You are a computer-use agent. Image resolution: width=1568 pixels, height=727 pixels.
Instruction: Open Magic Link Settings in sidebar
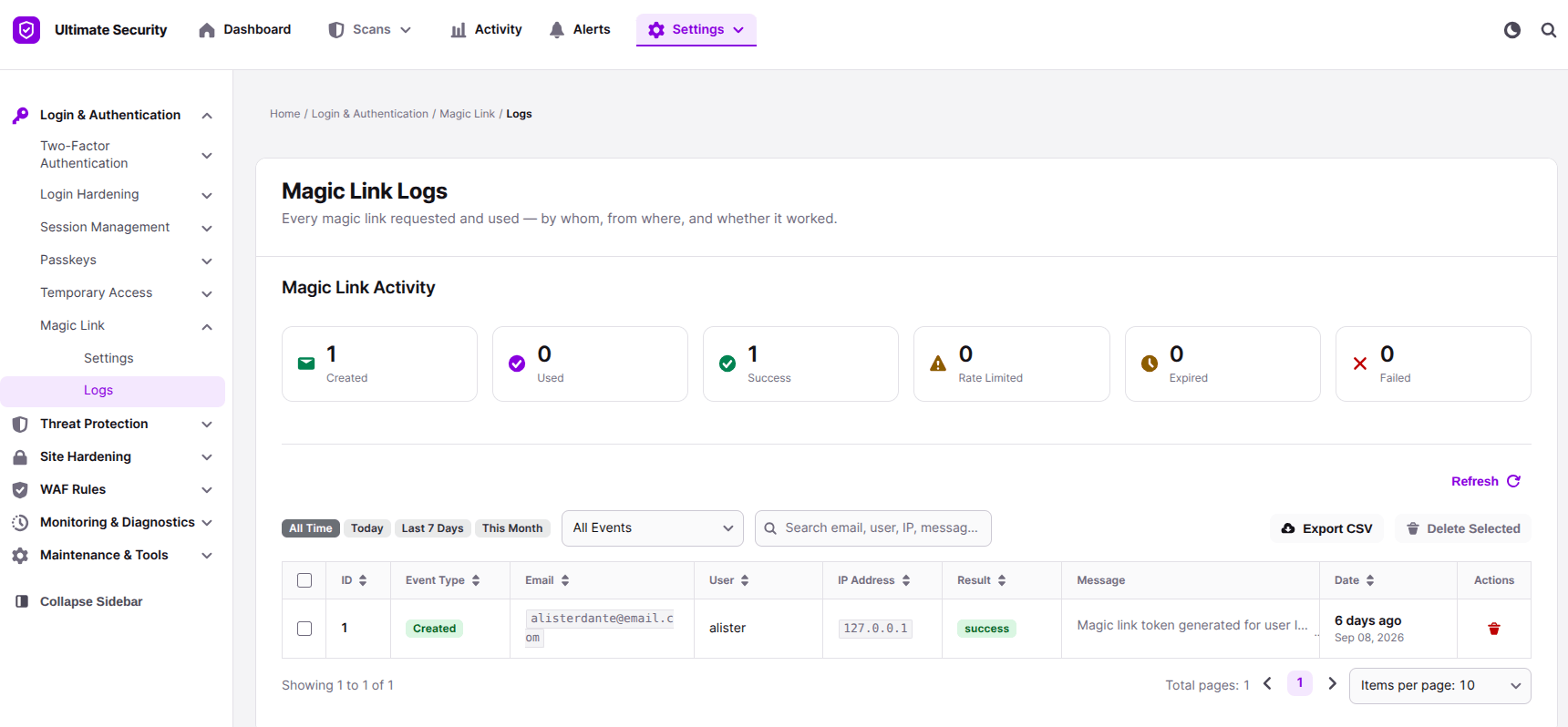click(108, 359)
